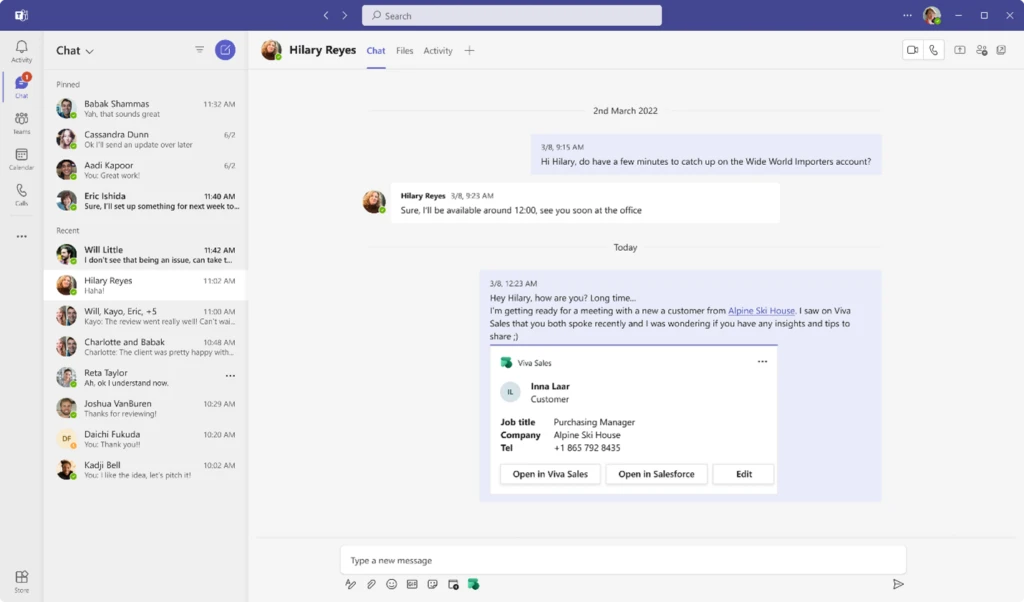Open the chat filter icon

click(x=200, y=49)
